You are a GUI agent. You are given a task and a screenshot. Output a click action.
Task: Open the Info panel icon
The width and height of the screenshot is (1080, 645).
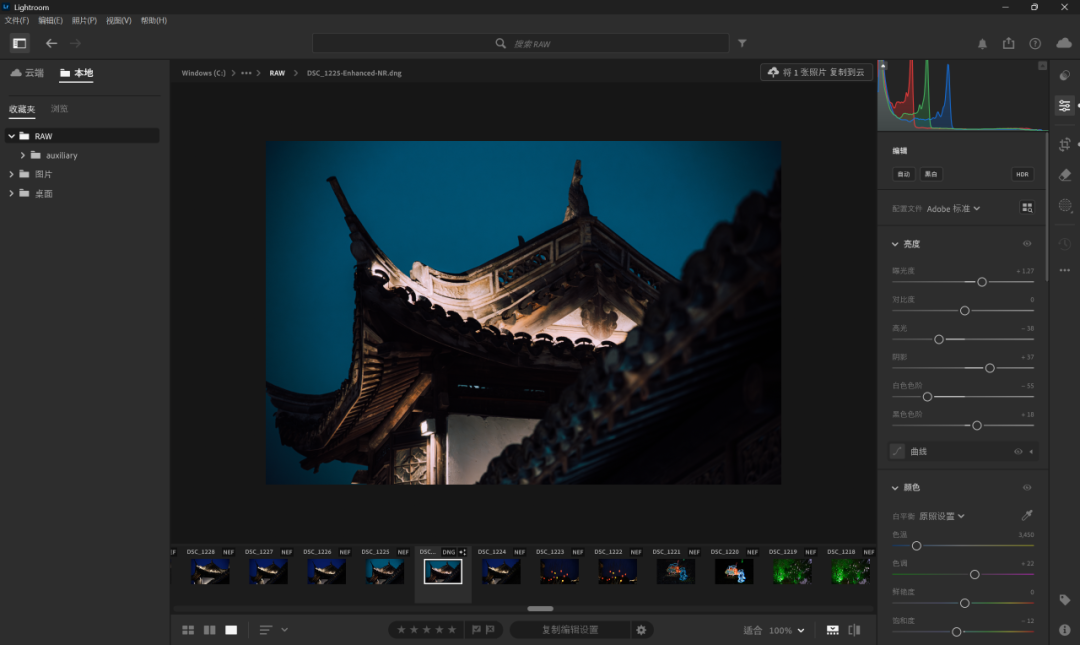coord(1064,630)
